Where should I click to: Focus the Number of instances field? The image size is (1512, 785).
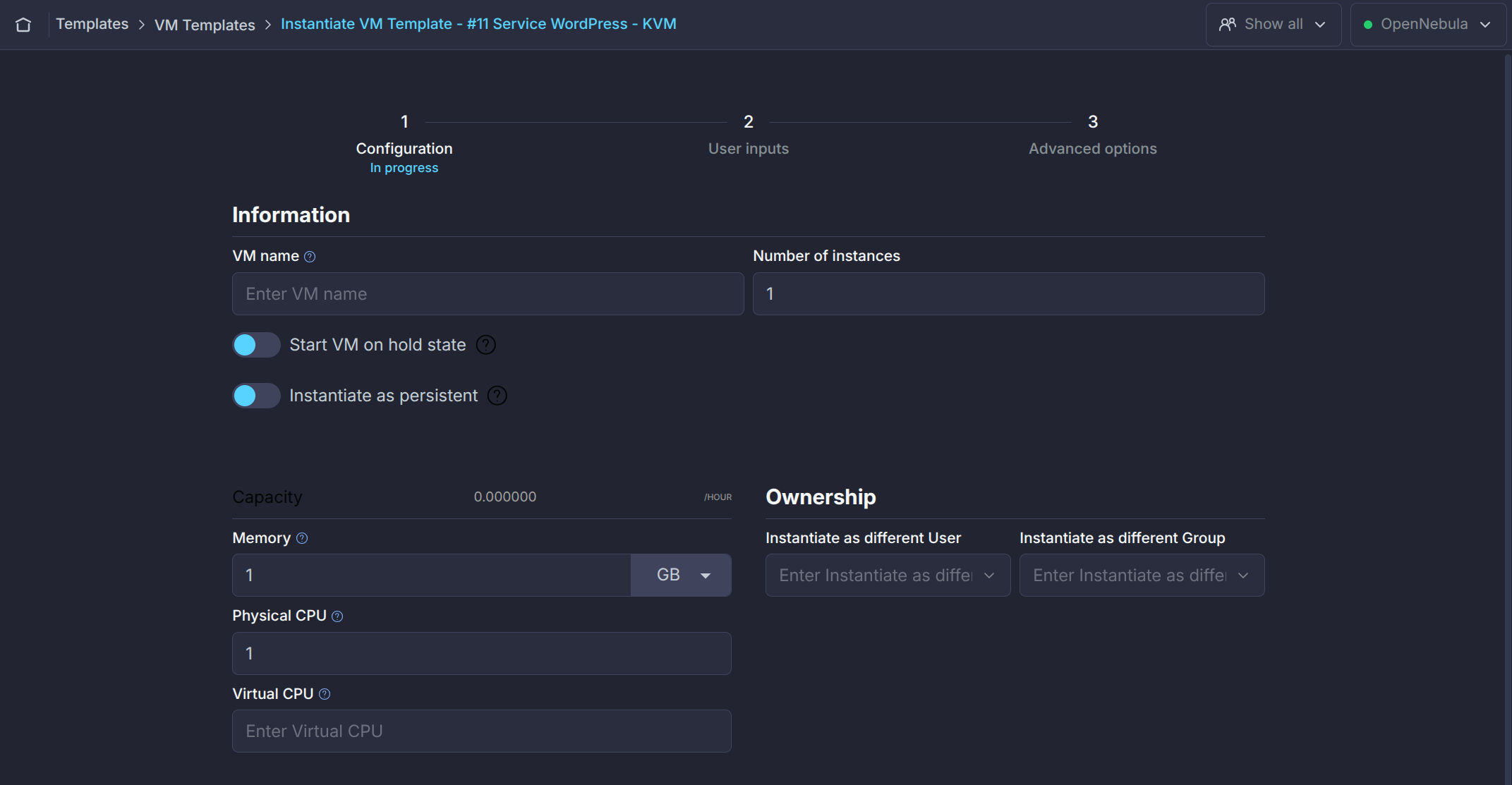[x=1009, y=294]
